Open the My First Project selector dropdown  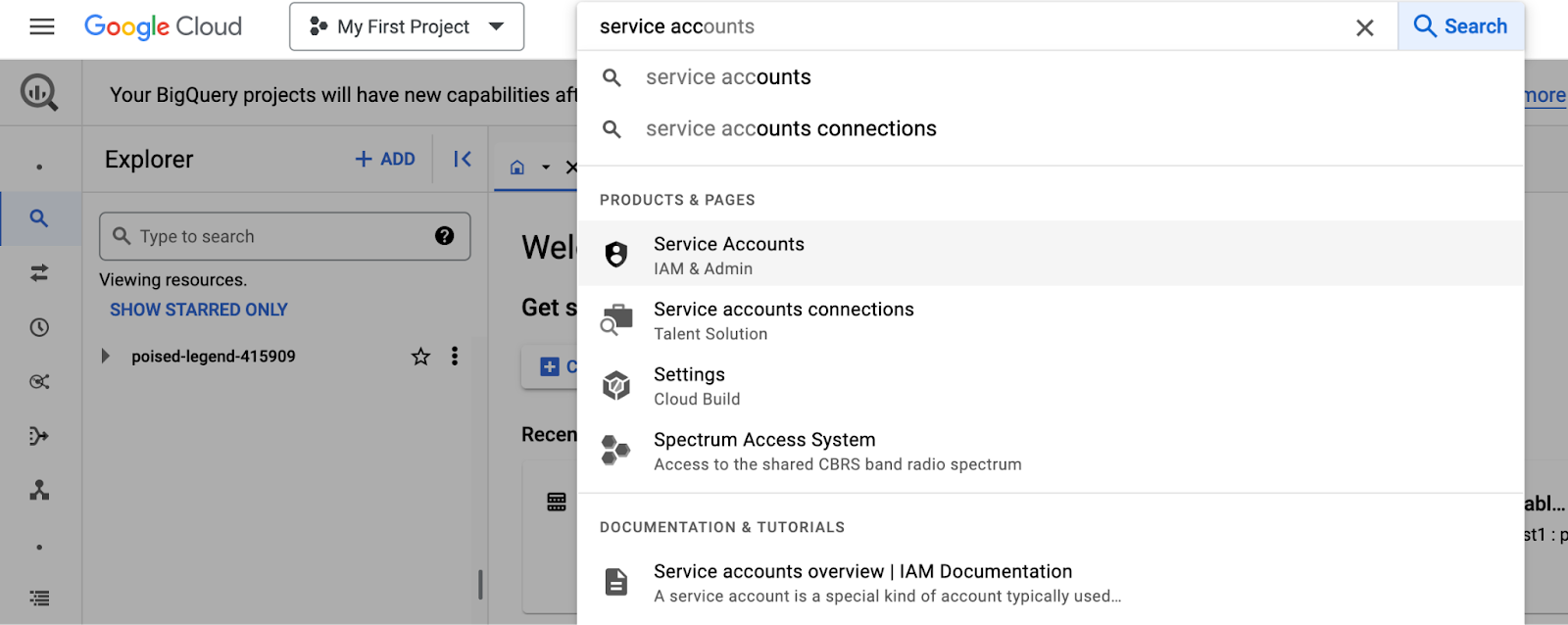click(x=406, y=26)
